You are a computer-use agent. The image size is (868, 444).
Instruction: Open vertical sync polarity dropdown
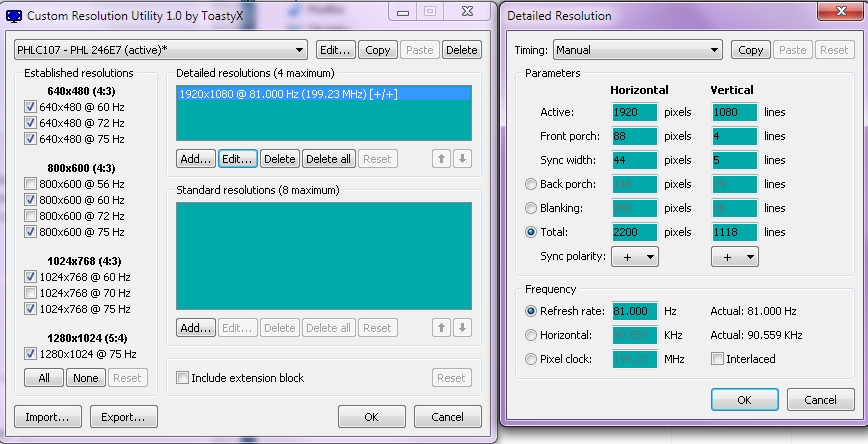point(734,256)
